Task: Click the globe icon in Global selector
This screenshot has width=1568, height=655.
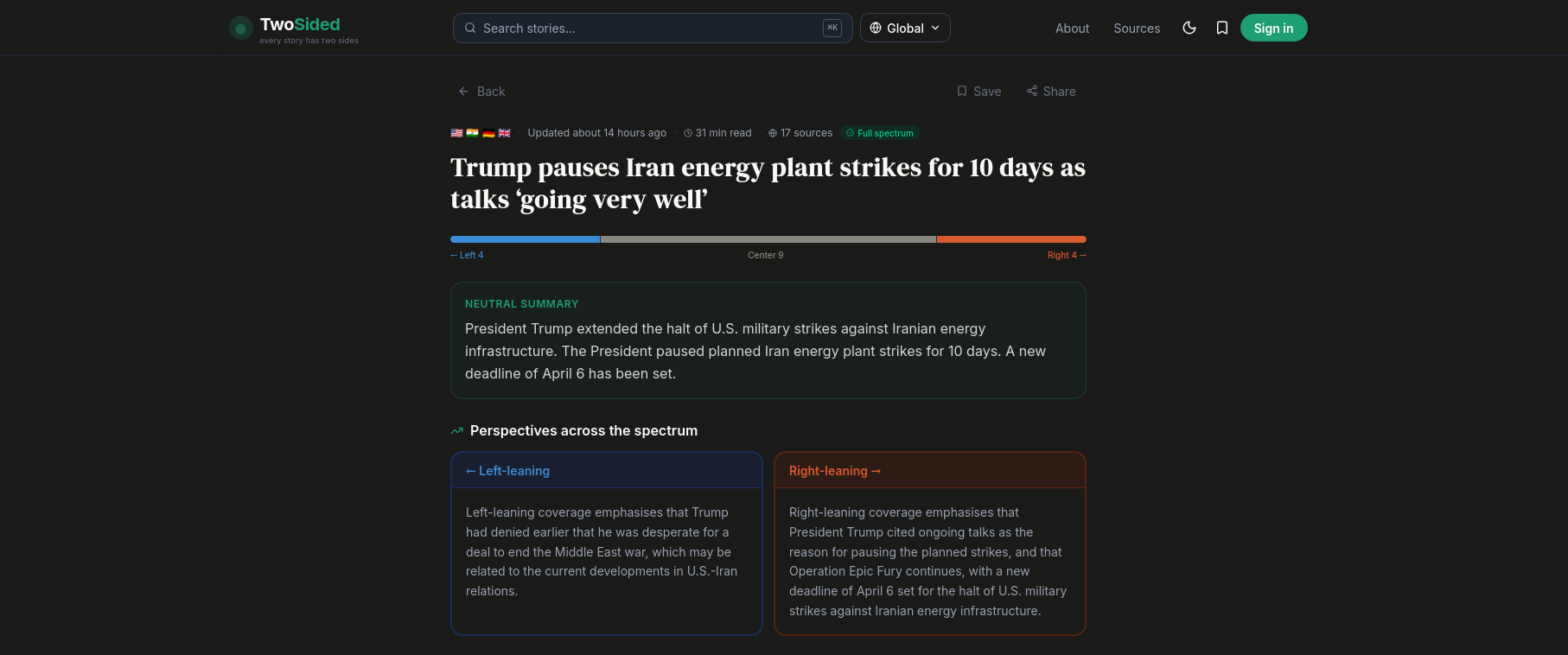Action: [x=876, y=28]
